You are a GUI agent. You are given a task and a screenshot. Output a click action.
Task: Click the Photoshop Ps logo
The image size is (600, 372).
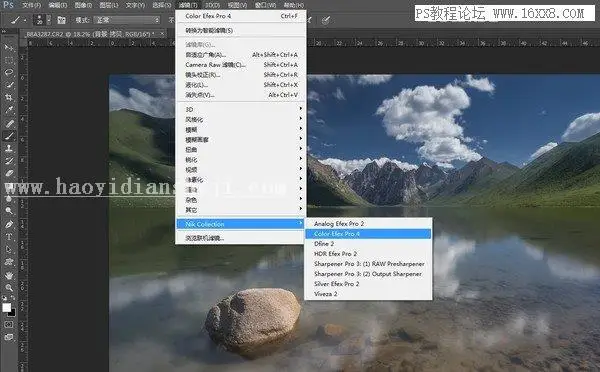coord(8,5)
